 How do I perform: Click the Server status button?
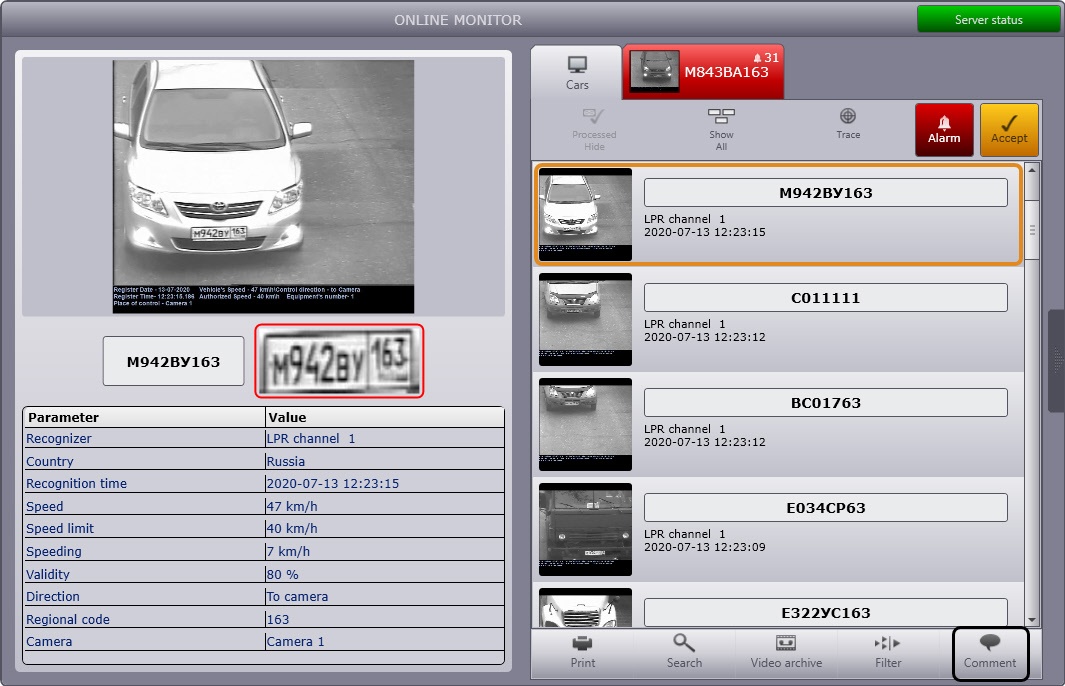988,19
